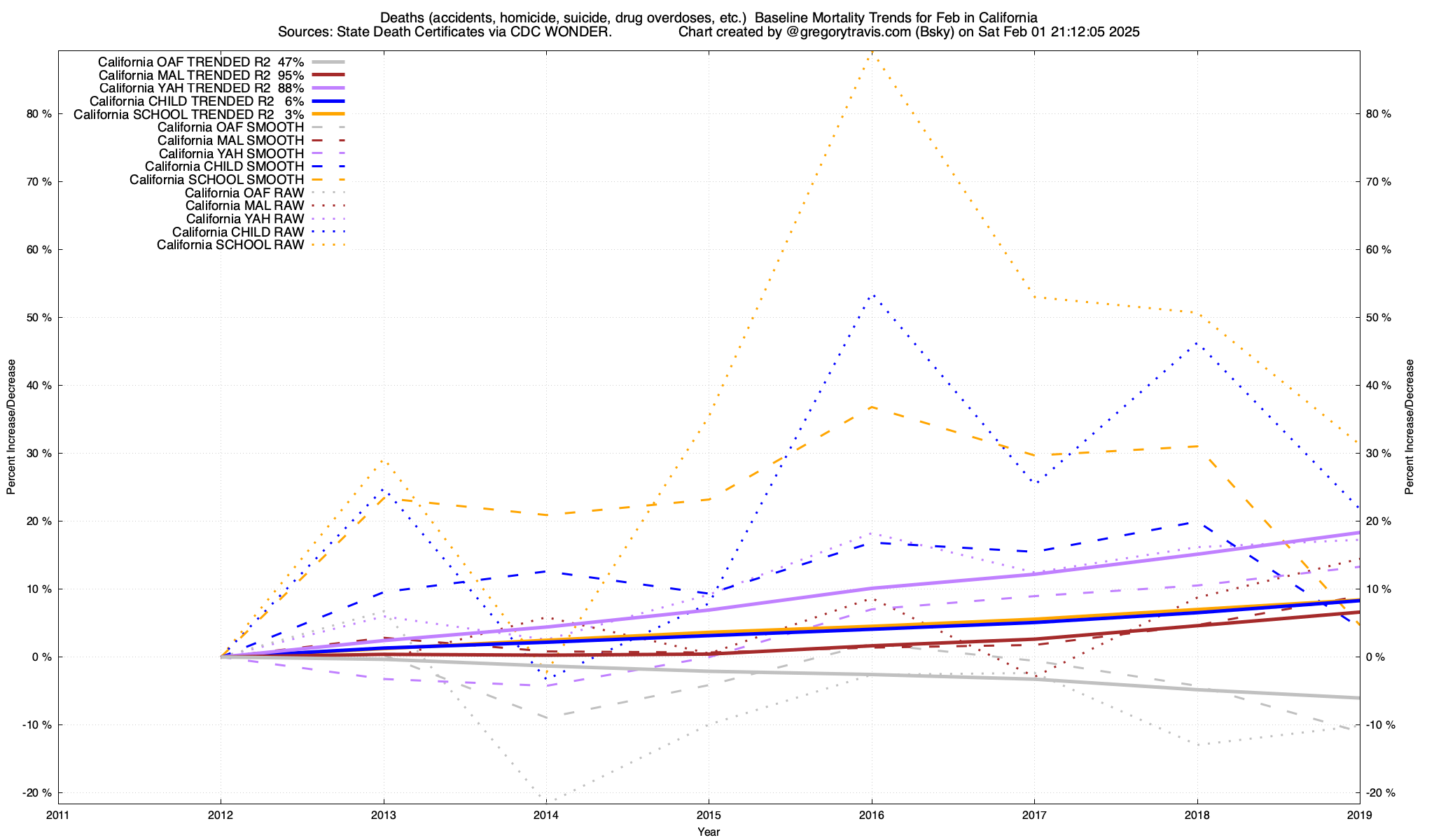Select the California YAH TRENDED legend entry
1434x840 pixels.
point(201,88)
